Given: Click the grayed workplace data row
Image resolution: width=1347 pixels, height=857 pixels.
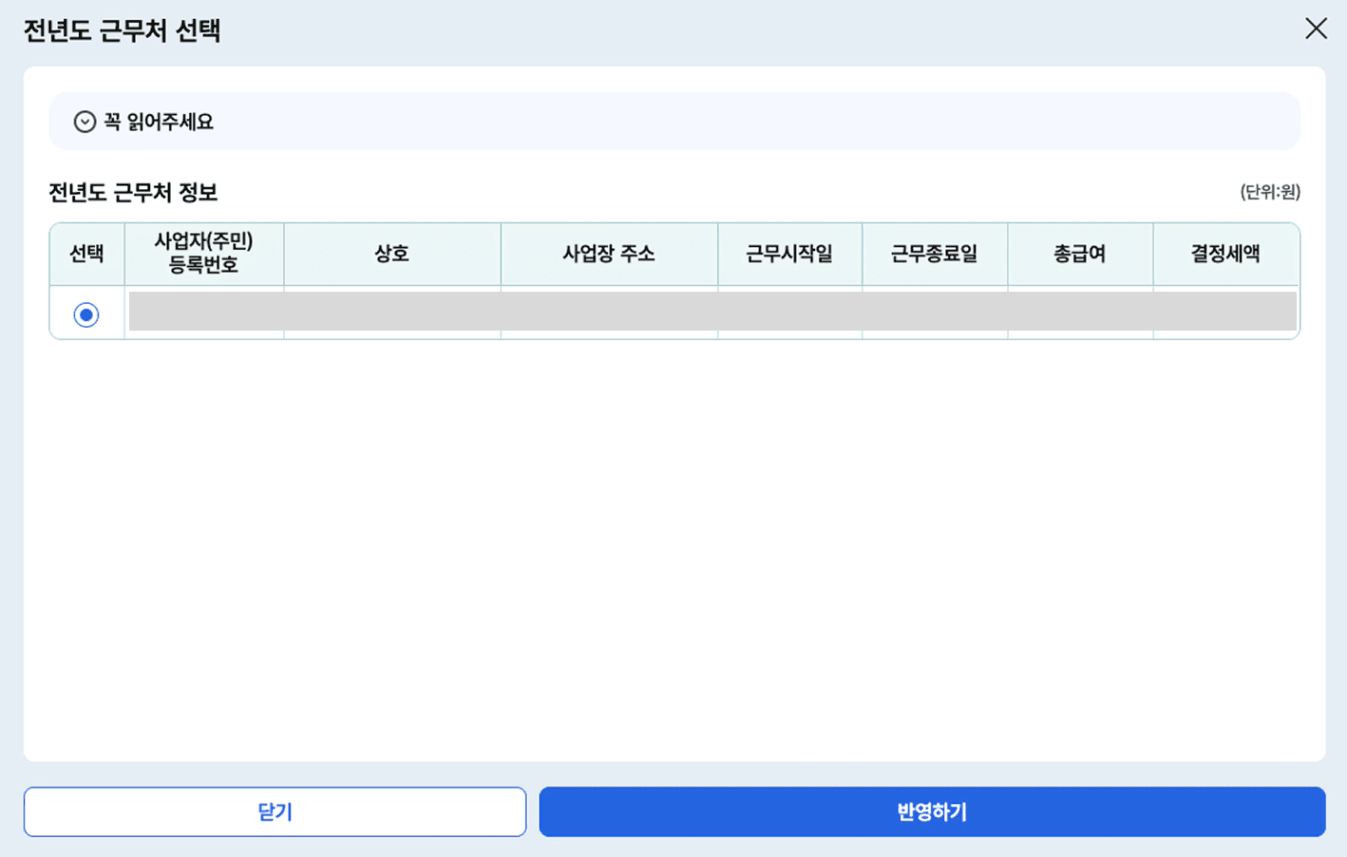Looking at the screenshot, I should point(710,313).
